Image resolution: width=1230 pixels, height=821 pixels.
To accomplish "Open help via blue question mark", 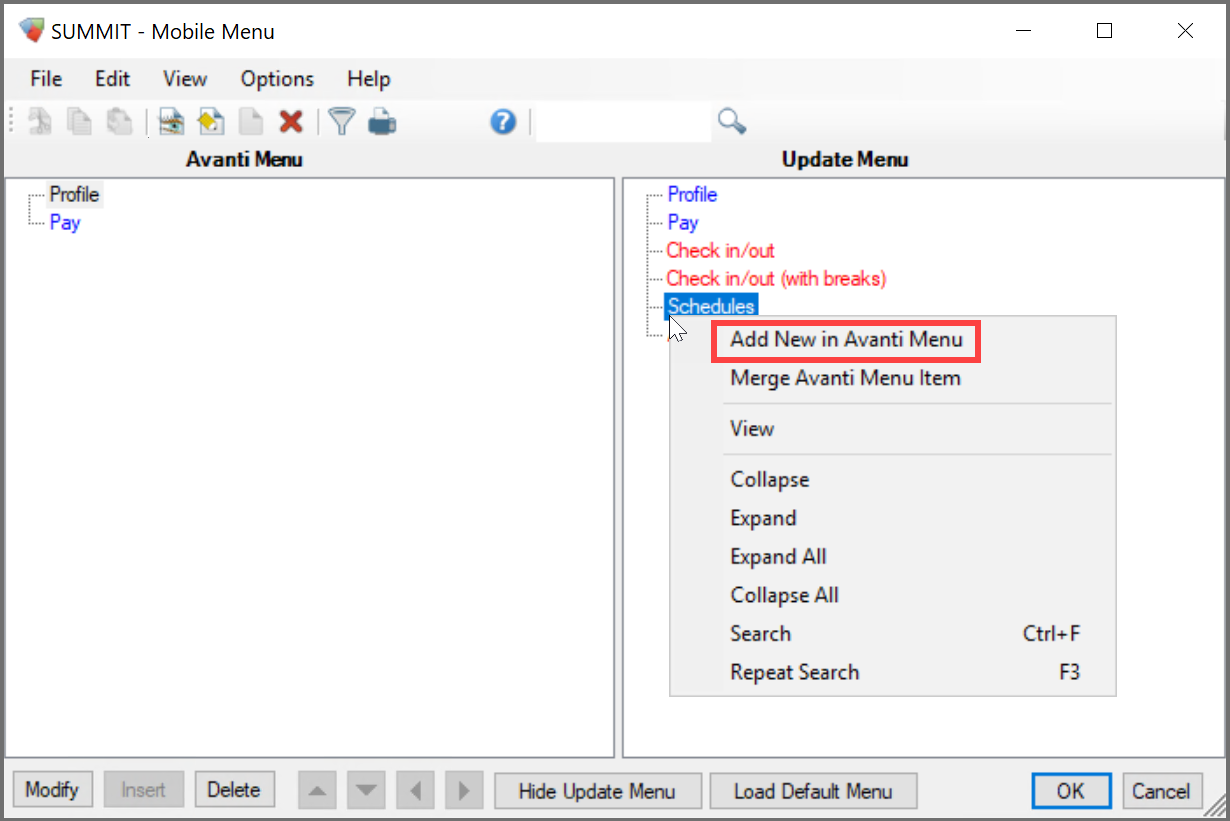I will click(503, 122).
